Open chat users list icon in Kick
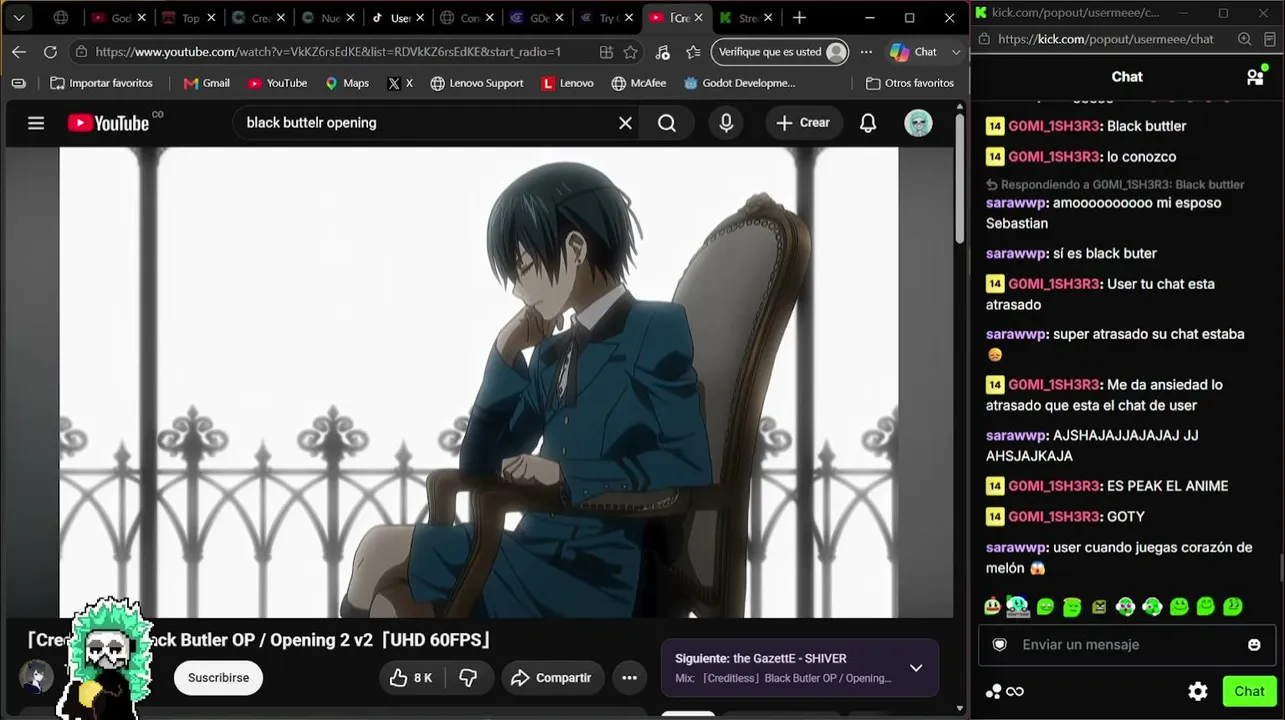1285x720 pixels. click(1255, 77)
